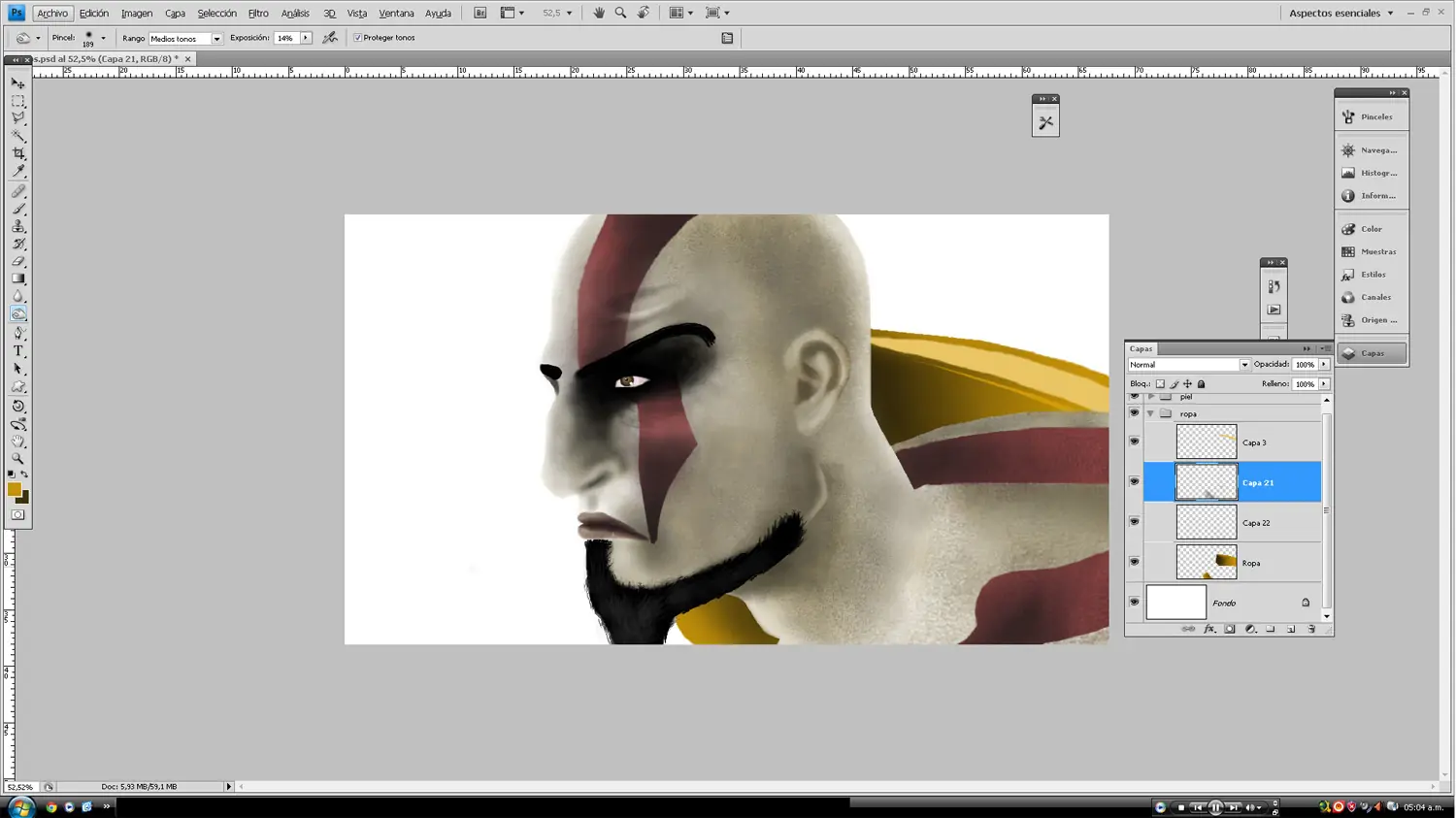Select the Brush tool
Image resolution: width=1456 pixels, height=818 pixels.
(18, 209)
